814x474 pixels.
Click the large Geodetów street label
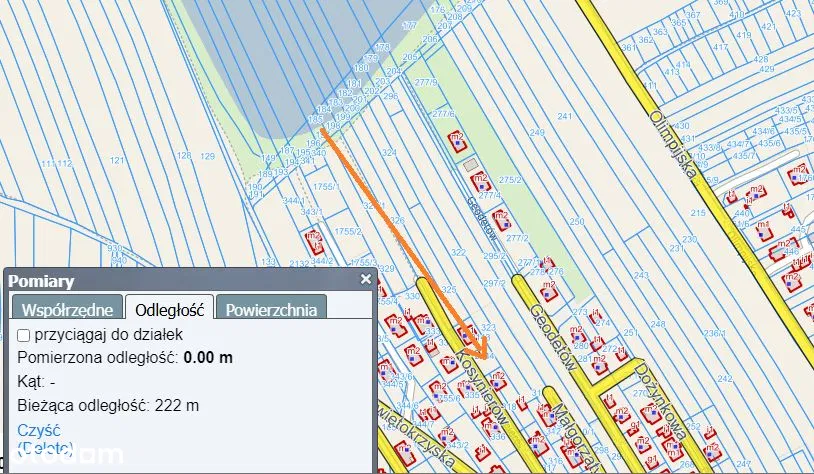[553, 337]
